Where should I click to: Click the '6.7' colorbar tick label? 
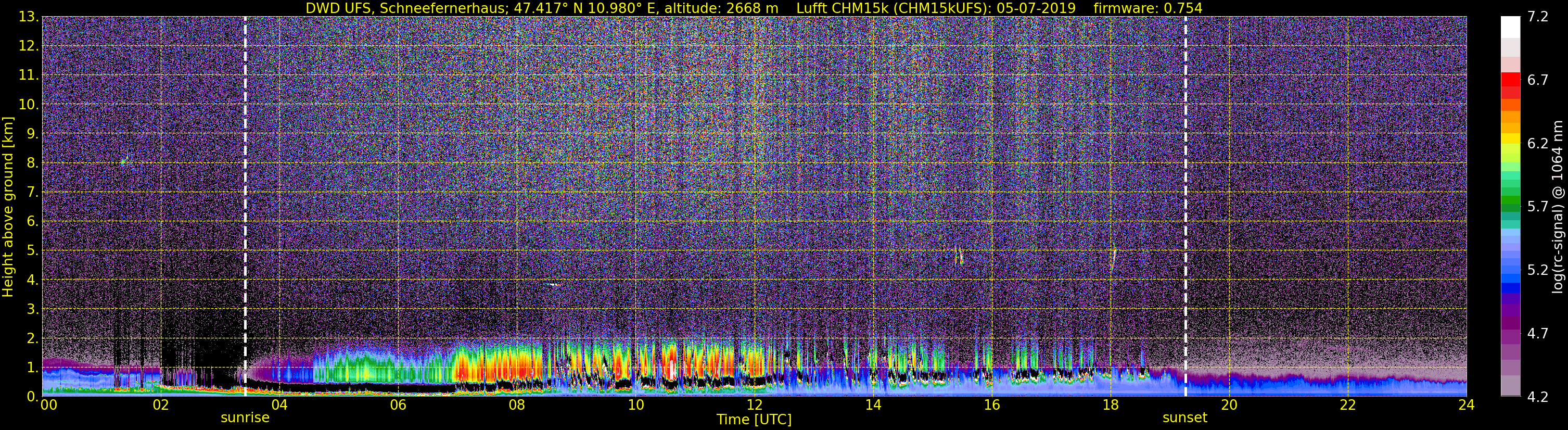(x=1538, y=80)
